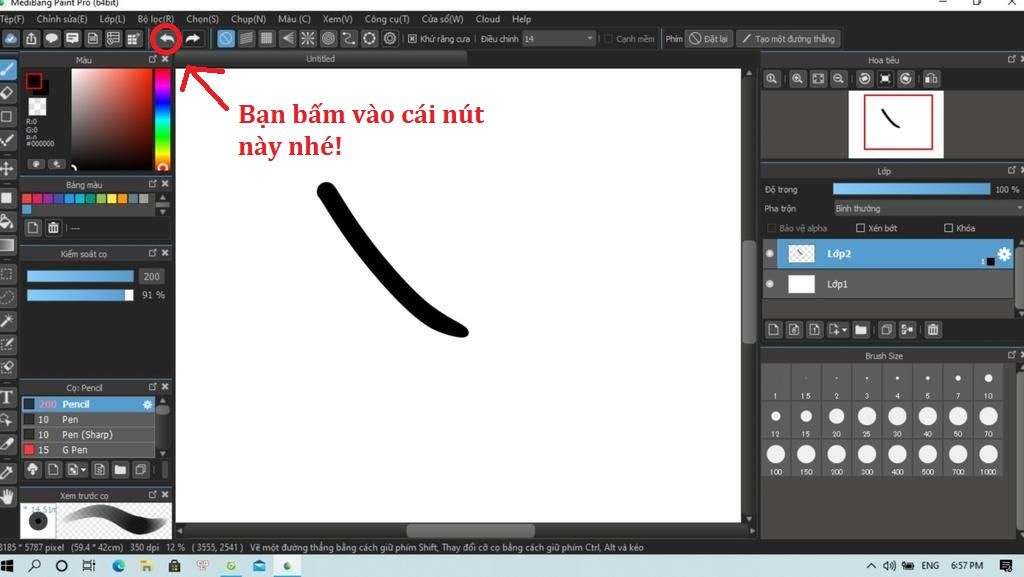Delete layer with trash icon in Lớp panel
The image size is (1024, 577).
[933, 330]
